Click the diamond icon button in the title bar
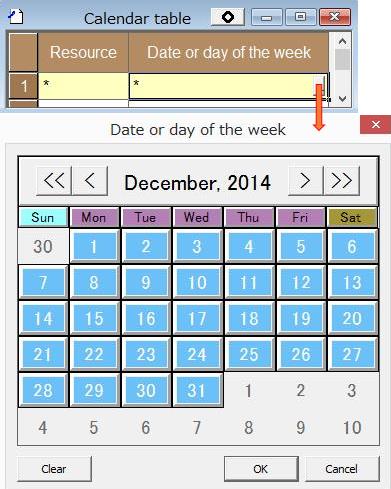 228,17
